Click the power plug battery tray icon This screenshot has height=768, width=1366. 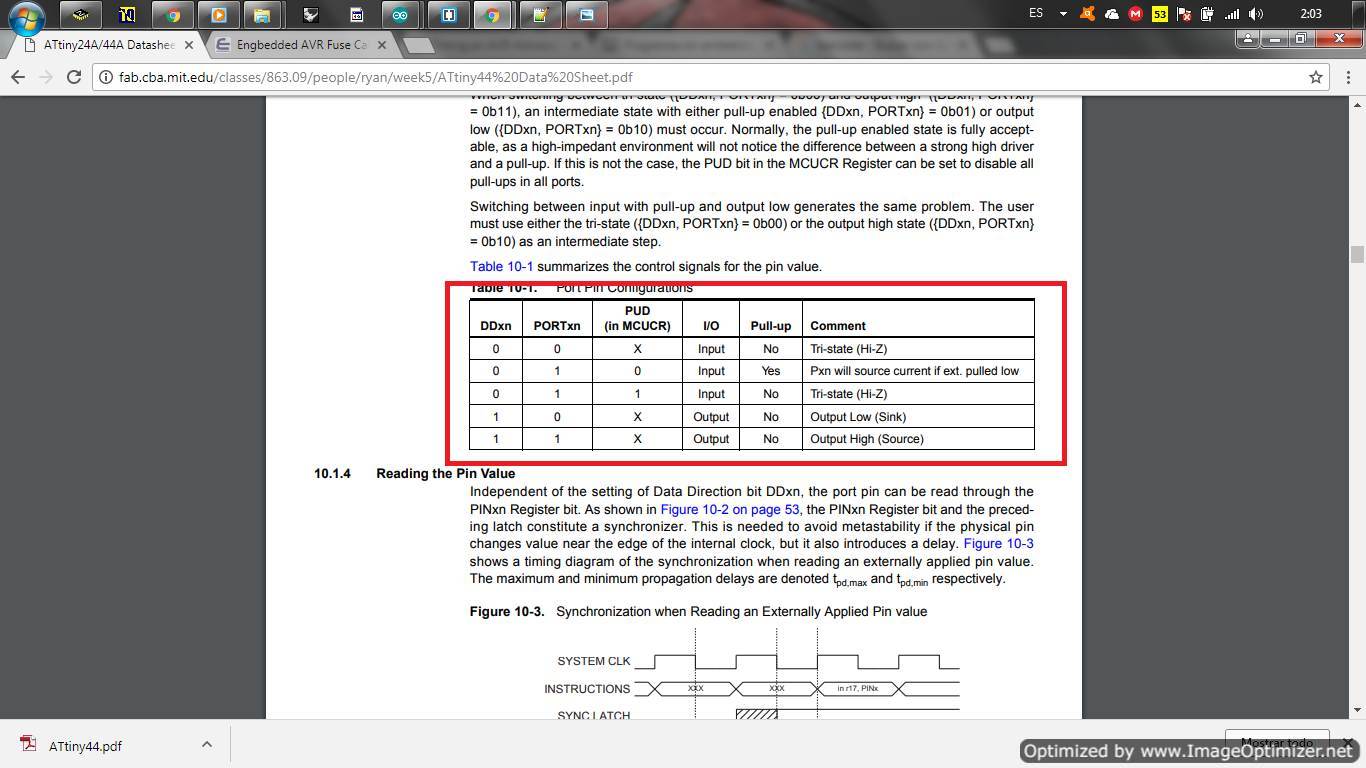[1208, 14]
